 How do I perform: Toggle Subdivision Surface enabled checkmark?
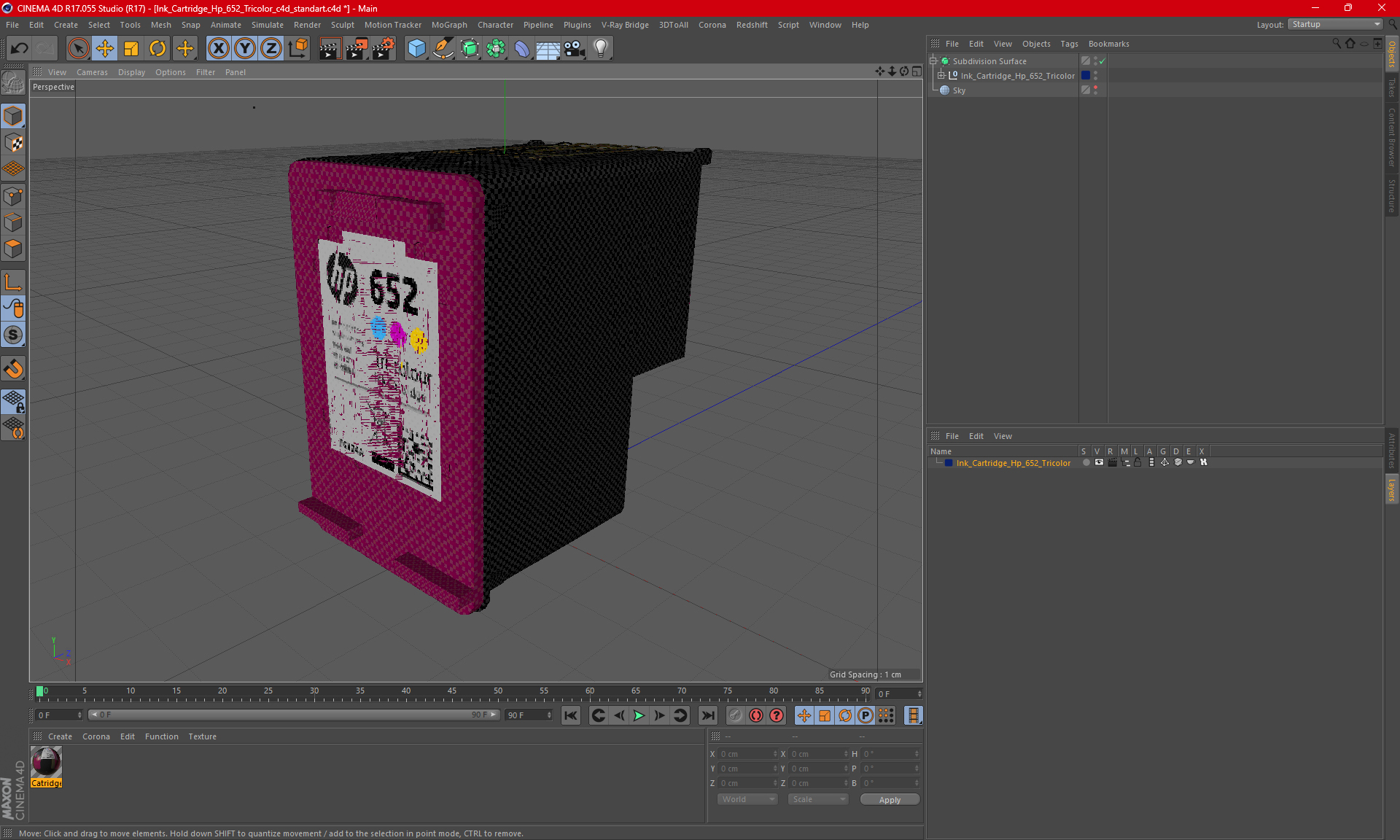1102,61
